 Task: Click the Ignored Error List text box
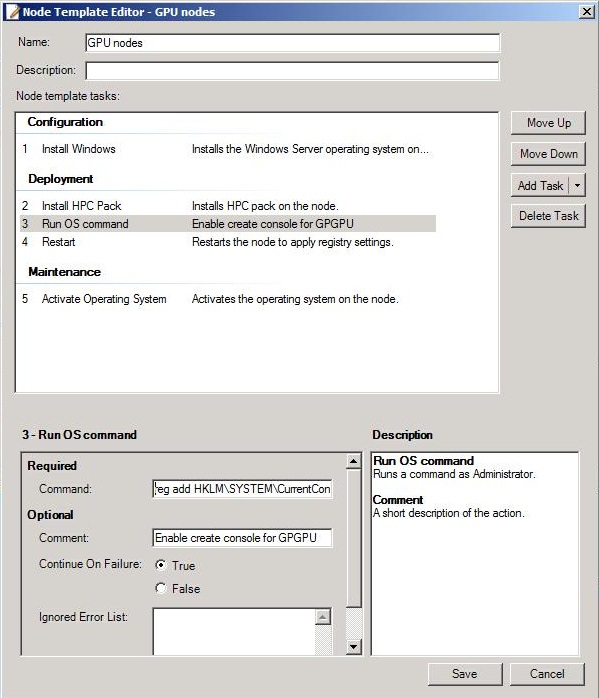coord(235,631)
